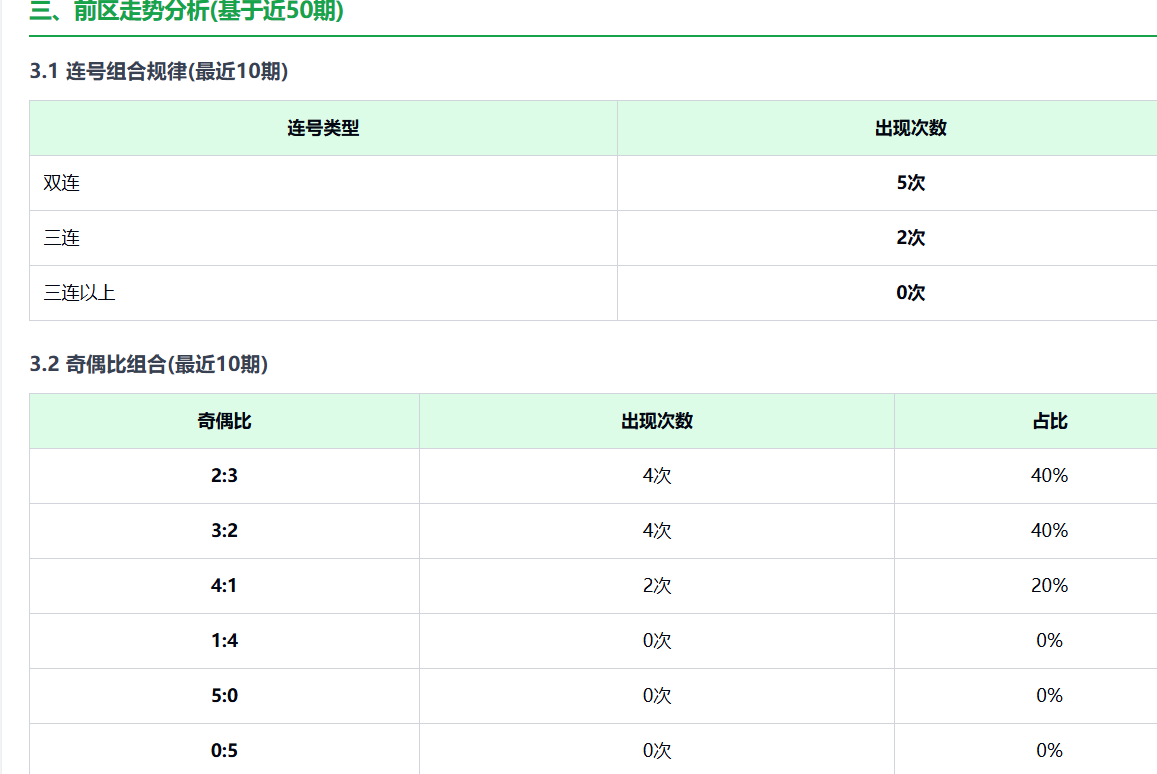
Task: Click the 三、前区走势分析 section heading
Action: coord(187,12)
